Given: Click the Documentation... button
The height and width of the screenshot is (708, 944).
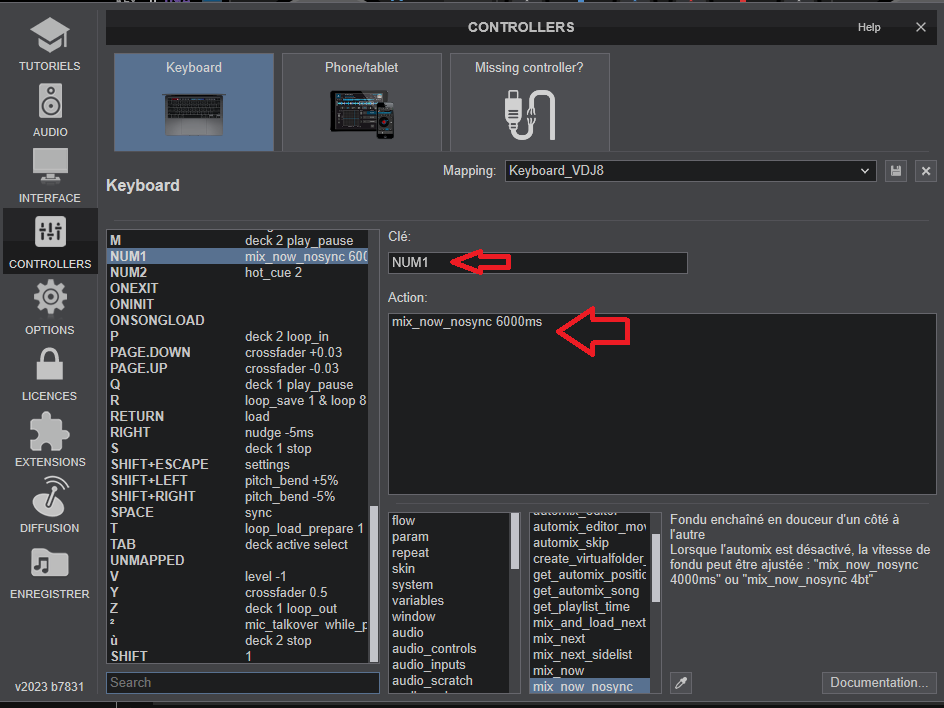Looking at the screenshot, I should coord(879,683).
